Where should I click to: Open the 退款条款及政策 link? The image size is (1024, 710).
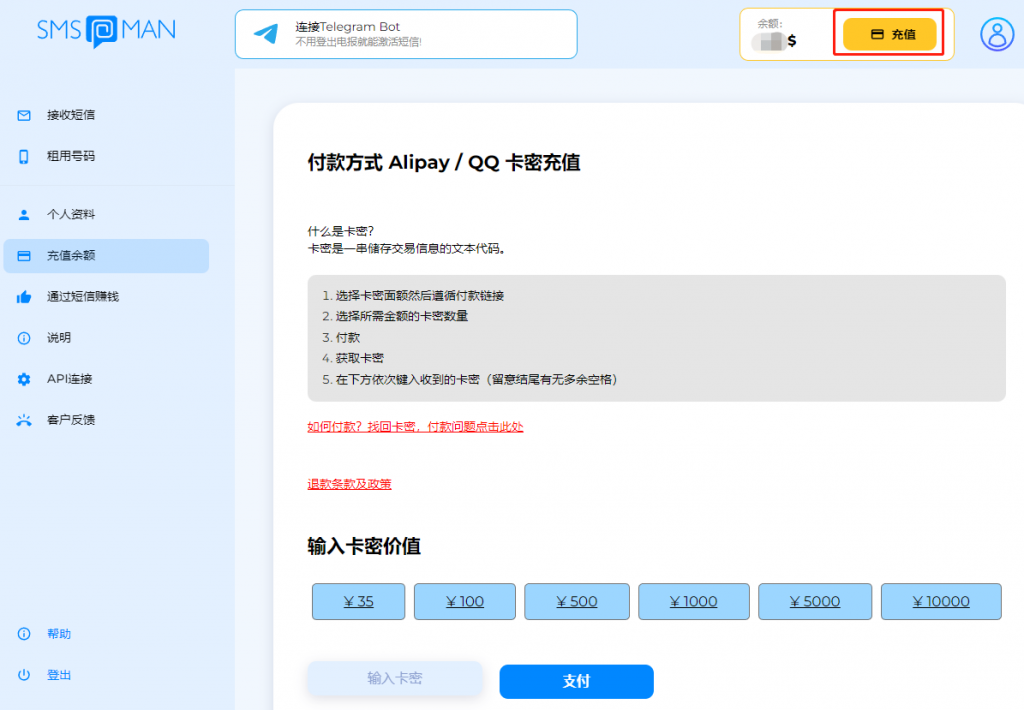coord(349,485)
